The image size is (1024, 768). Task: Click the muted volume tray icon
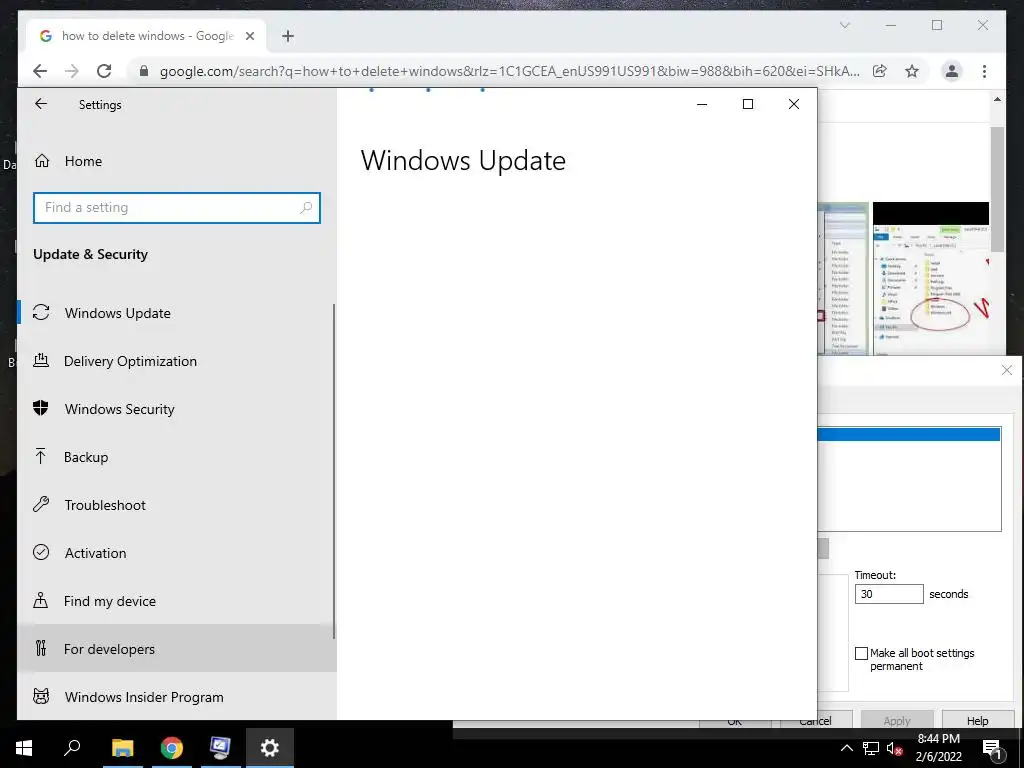coord(895,748)
